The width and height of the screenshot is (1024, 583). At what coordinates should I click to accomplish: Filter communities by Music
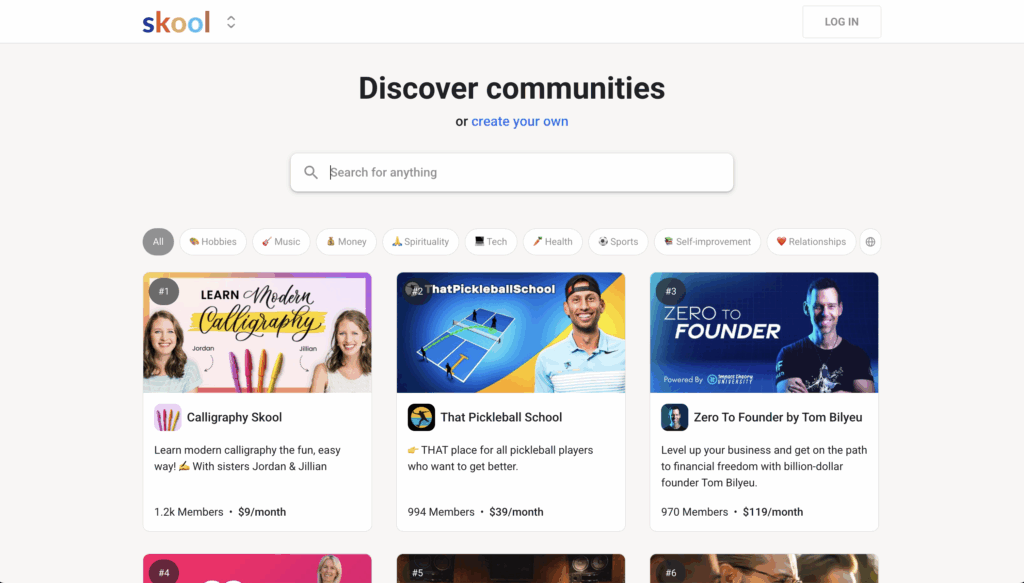coord(281,242)
